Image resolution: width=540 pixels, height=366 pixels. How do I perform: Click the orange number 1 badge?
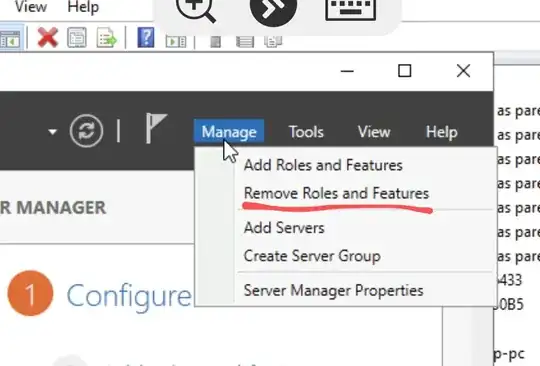click(x=30, y=293)
